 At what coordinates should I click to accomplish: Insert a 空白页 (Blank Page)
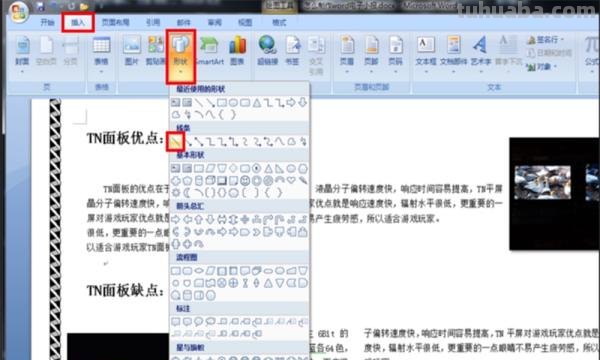46,51
